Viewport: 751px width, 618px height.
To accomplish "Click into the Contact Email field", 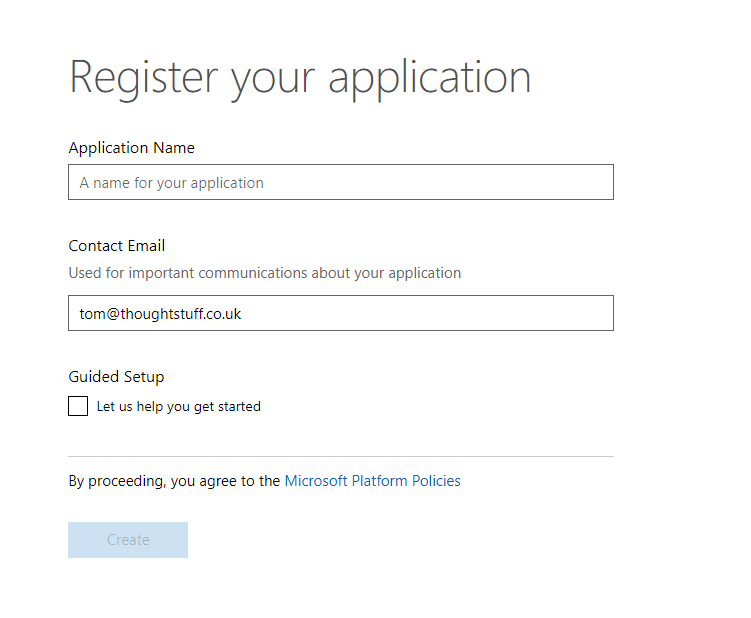I will (340, 313).
